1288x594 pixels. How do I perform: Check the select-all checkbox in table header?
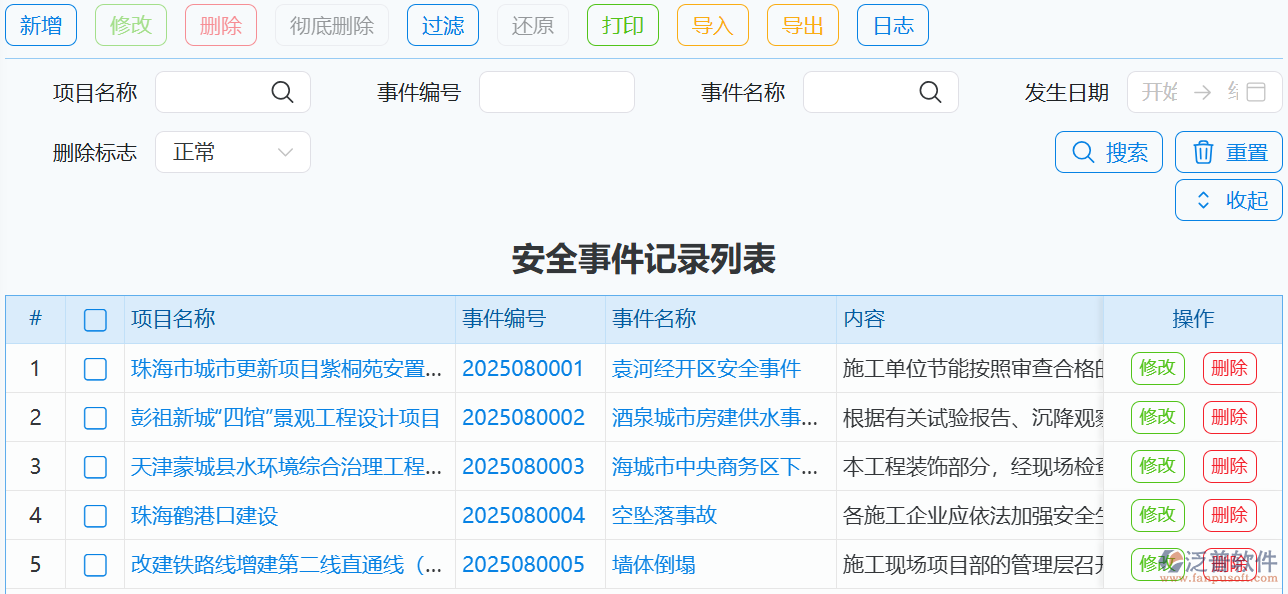click(x=95, y=319)
